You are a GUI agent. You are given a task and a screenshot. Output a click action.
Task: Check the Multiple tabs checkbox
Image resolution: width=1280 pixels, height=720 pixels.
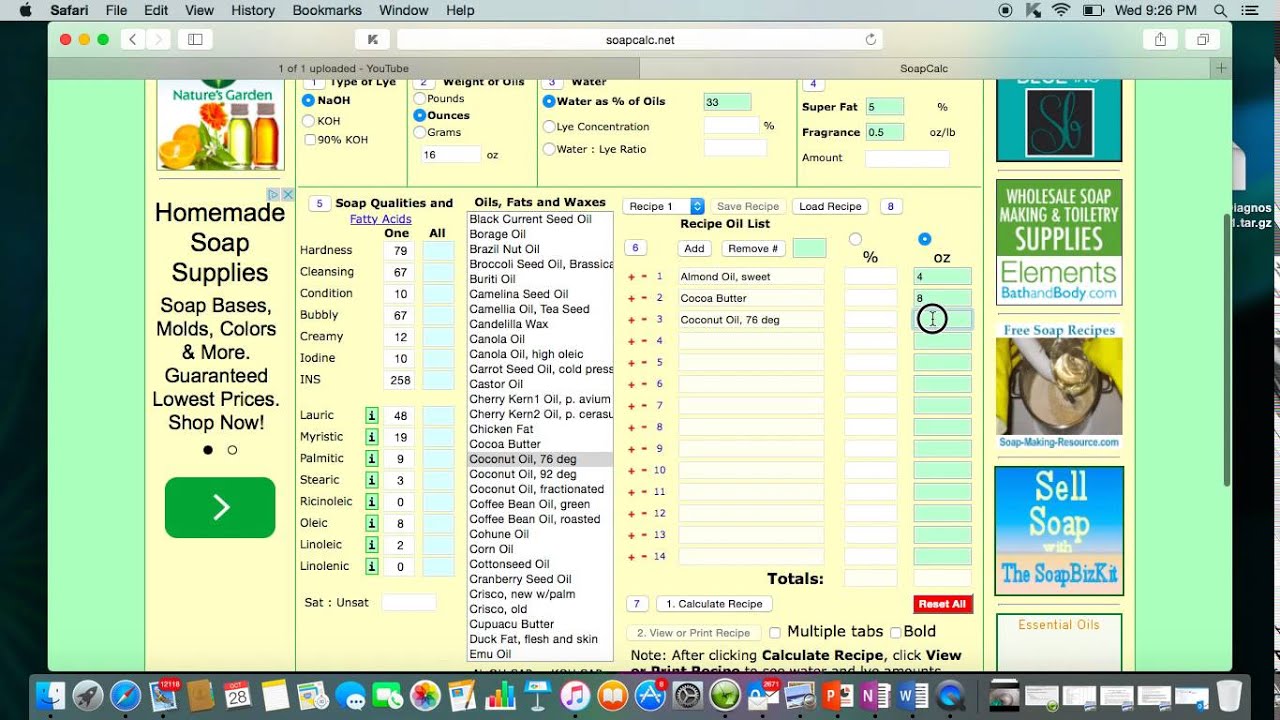(x=775, y=632)
